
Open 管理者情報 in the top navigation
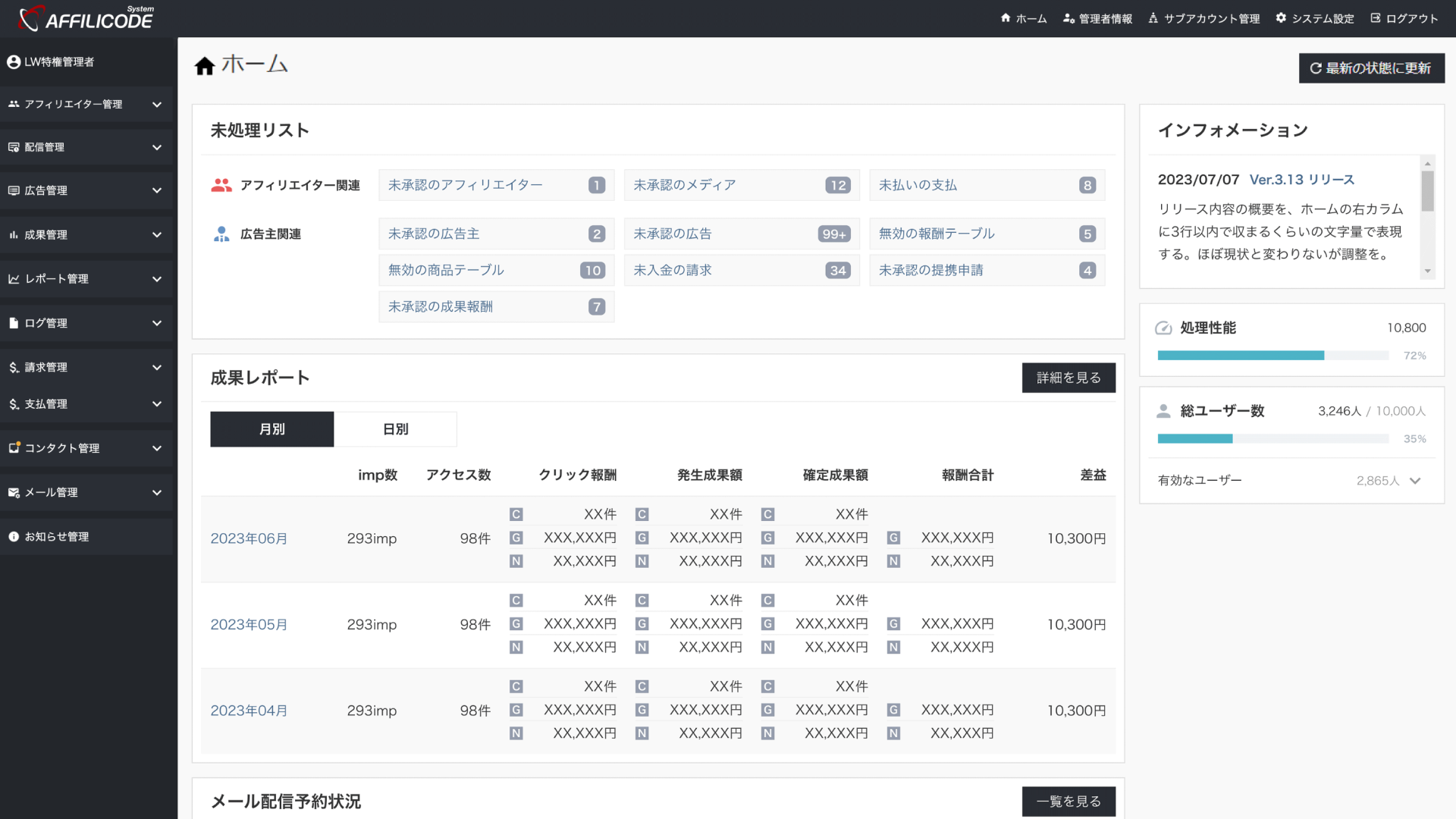click(1097, 18)
